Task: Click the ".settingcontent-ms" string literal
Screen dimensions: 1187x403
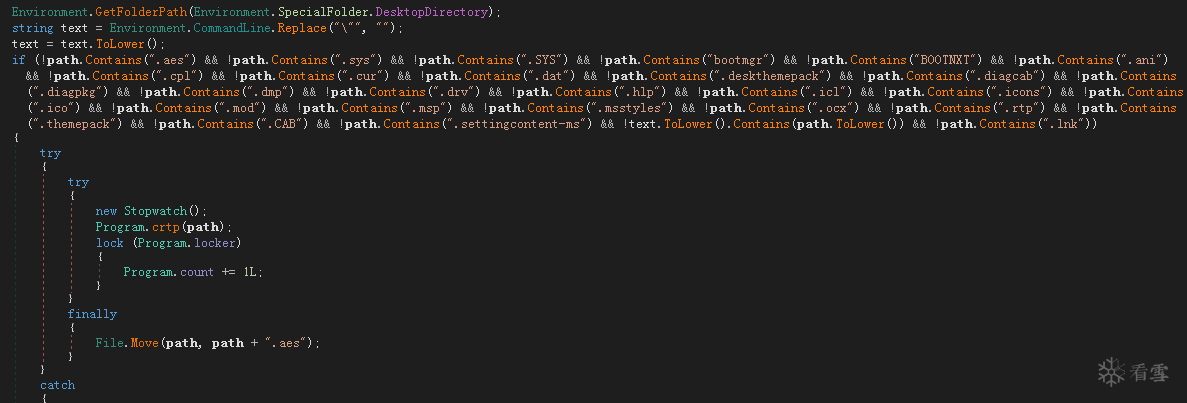Action: [x=516, y=123]
